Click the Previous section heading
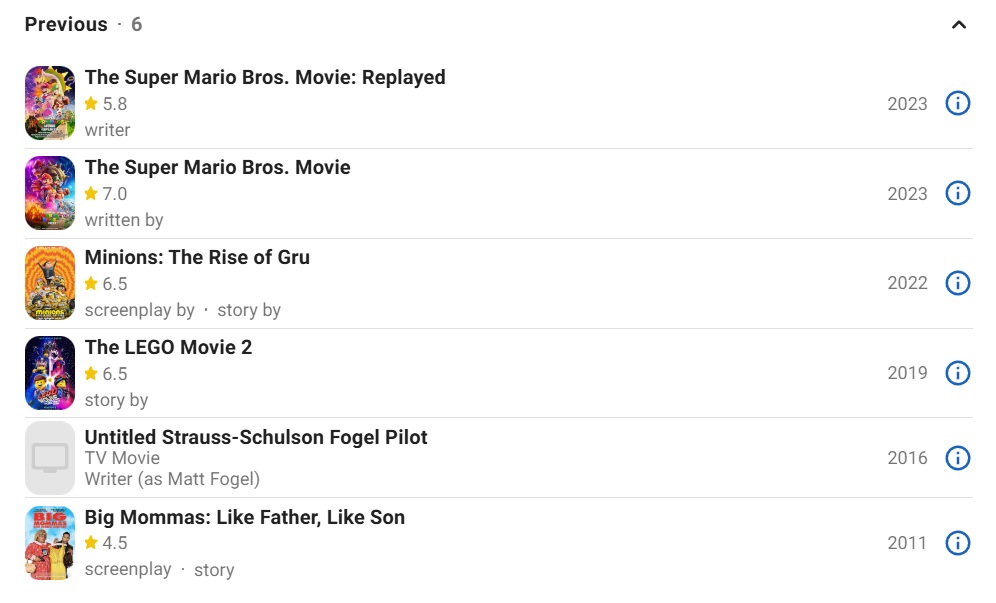Viewport: 996px width, 603px height. [x=66, y=25]
